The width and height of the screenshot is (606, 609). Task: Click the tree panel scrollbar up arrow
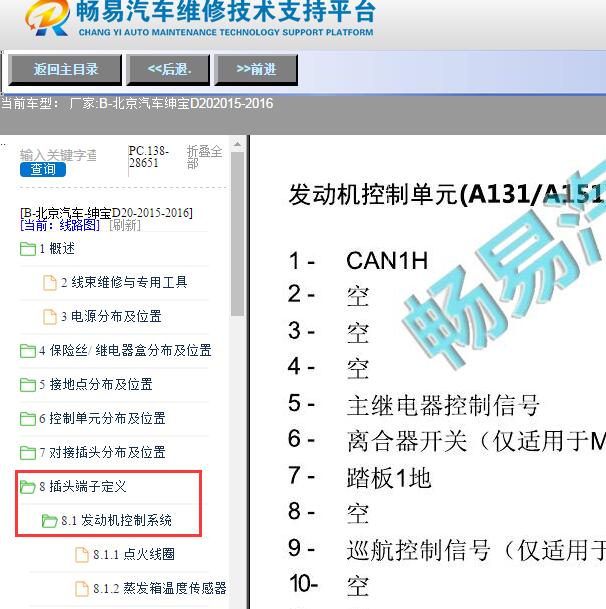[237, 145]
